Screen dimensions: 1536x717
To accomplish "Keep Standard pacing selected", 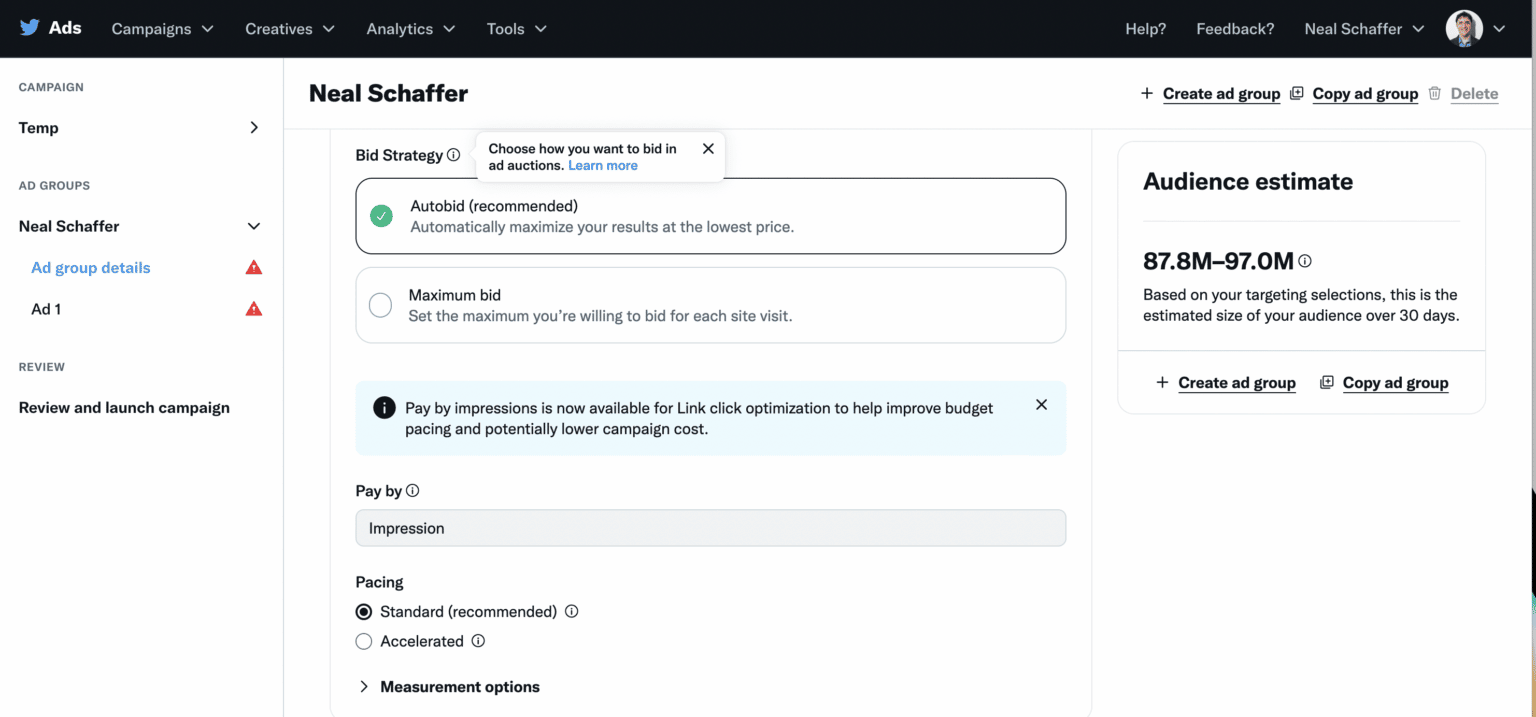I will tap(364, 611).
